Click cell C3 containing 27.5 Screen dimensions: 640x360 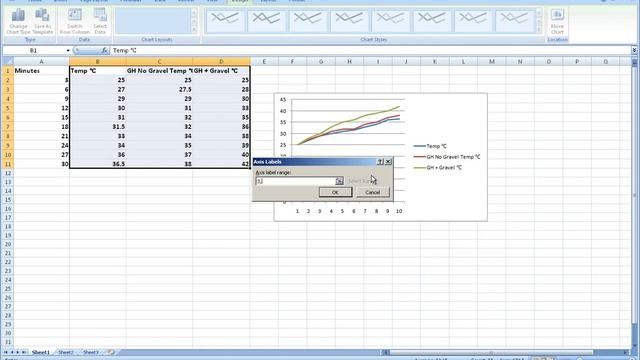coord(159,89)
